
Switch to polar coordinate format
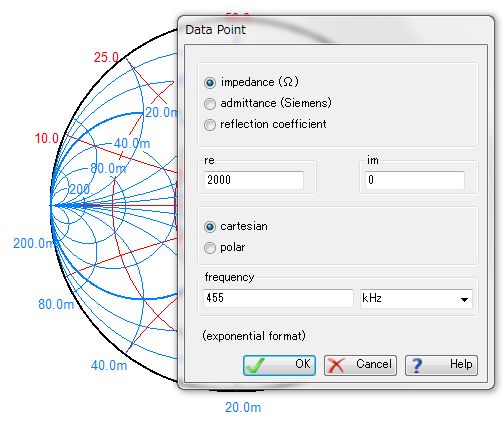click(210, 248)
